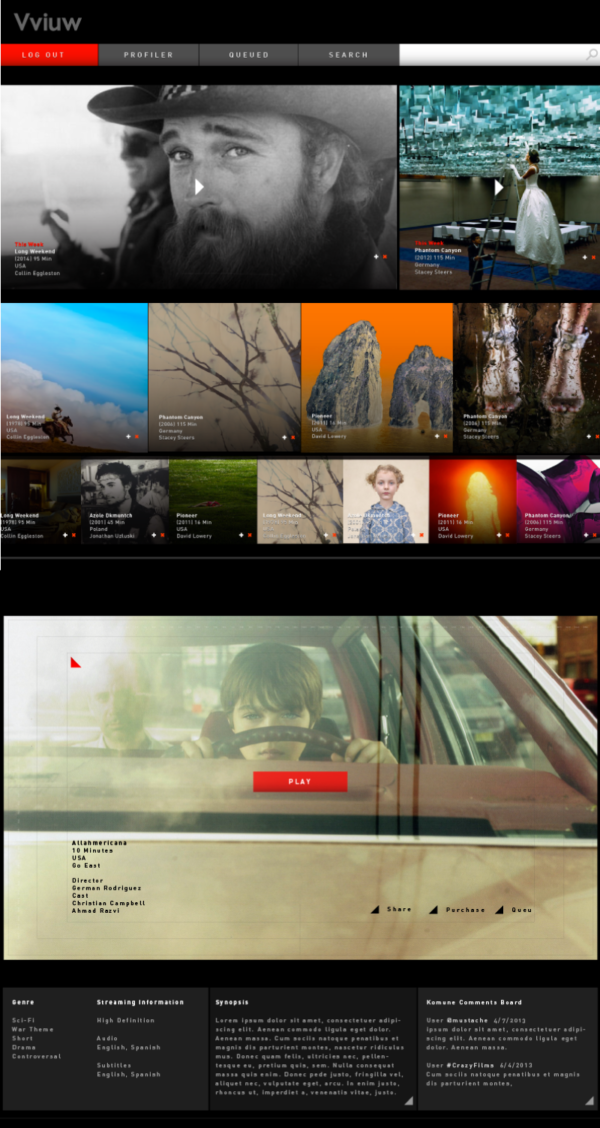Image resolution: width=600 pixels, height=1128 pixels.
Task: Play the Long Weekend featured film
Action: click(199, 187)
